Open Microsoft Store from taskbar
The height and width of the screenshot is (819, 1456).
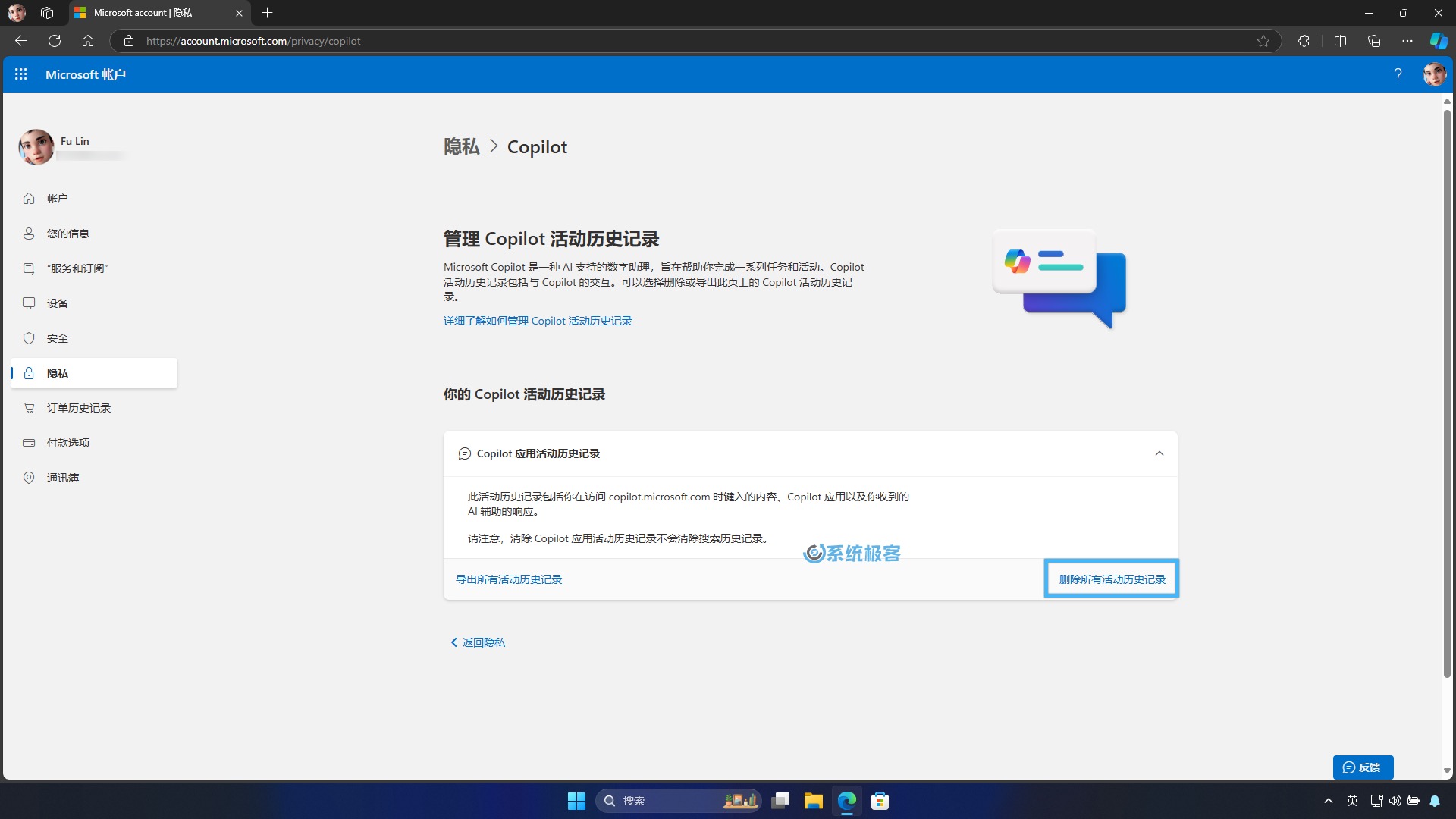tap(880, 801)
